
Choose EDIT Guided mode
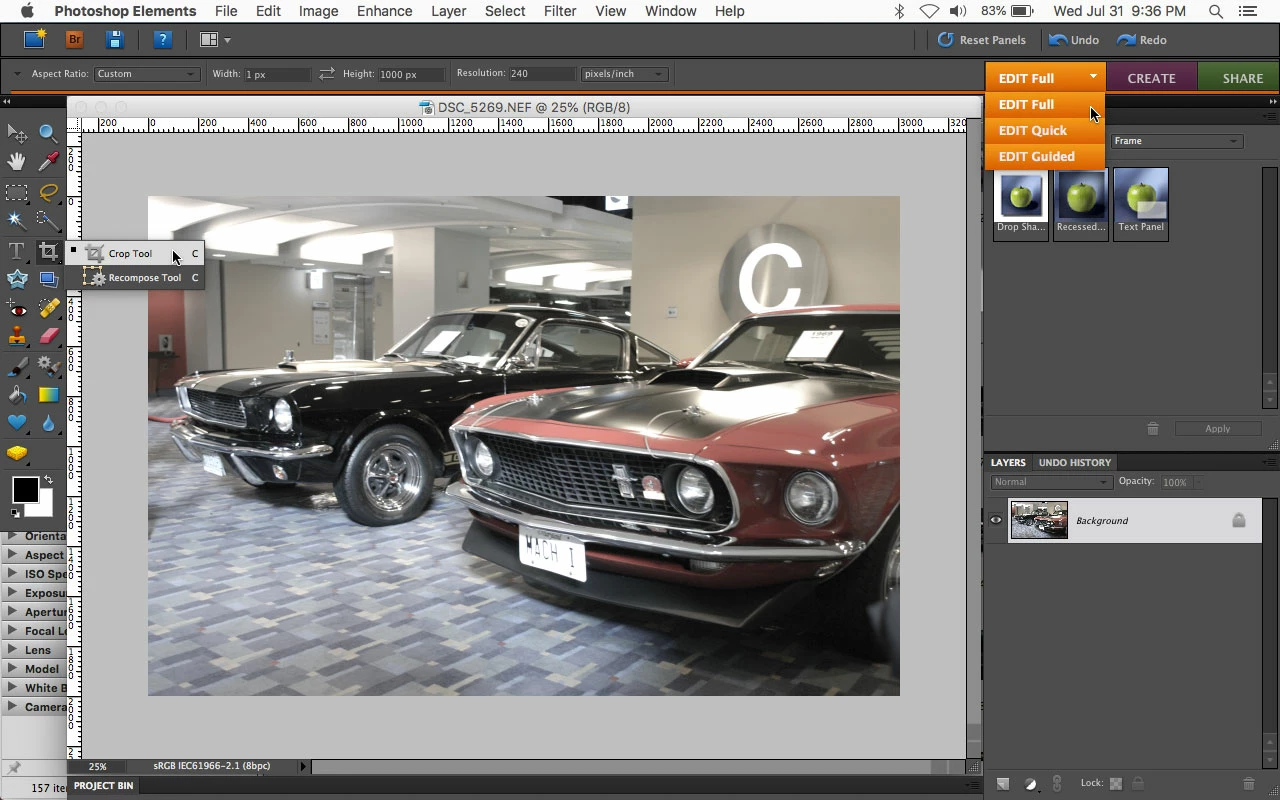(x=1044, y=156)
